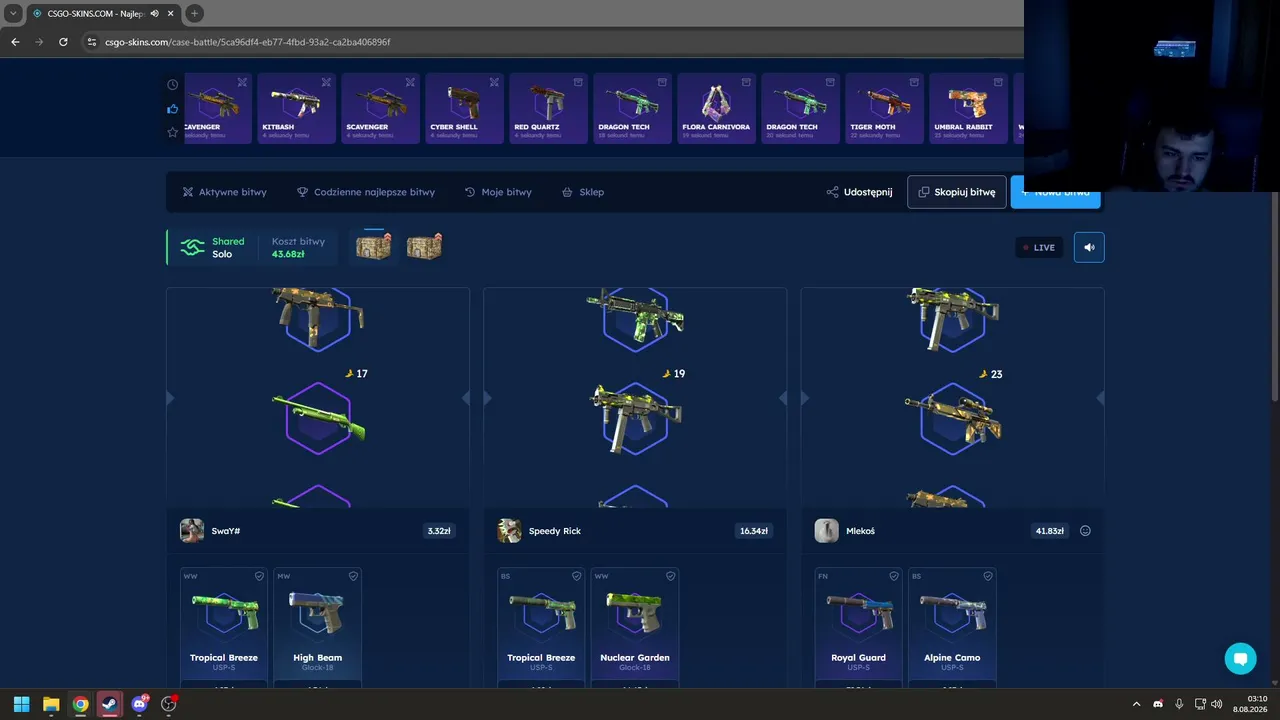This screenshot has width=1280, height=720.
Task: Select the second case in the battle
Action: (x=424, y=246)
